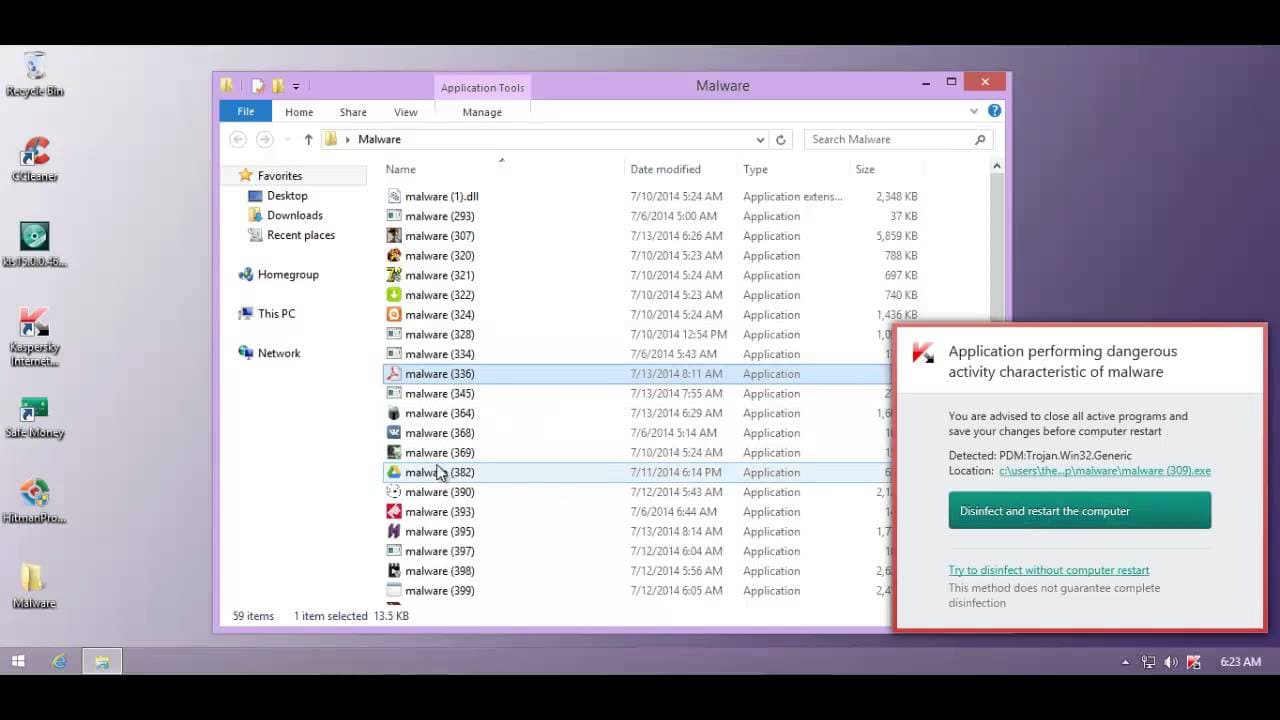Open the Safe Money desktop shortcut
This screenshot has height=720, width=1280.
pos(35,418)
